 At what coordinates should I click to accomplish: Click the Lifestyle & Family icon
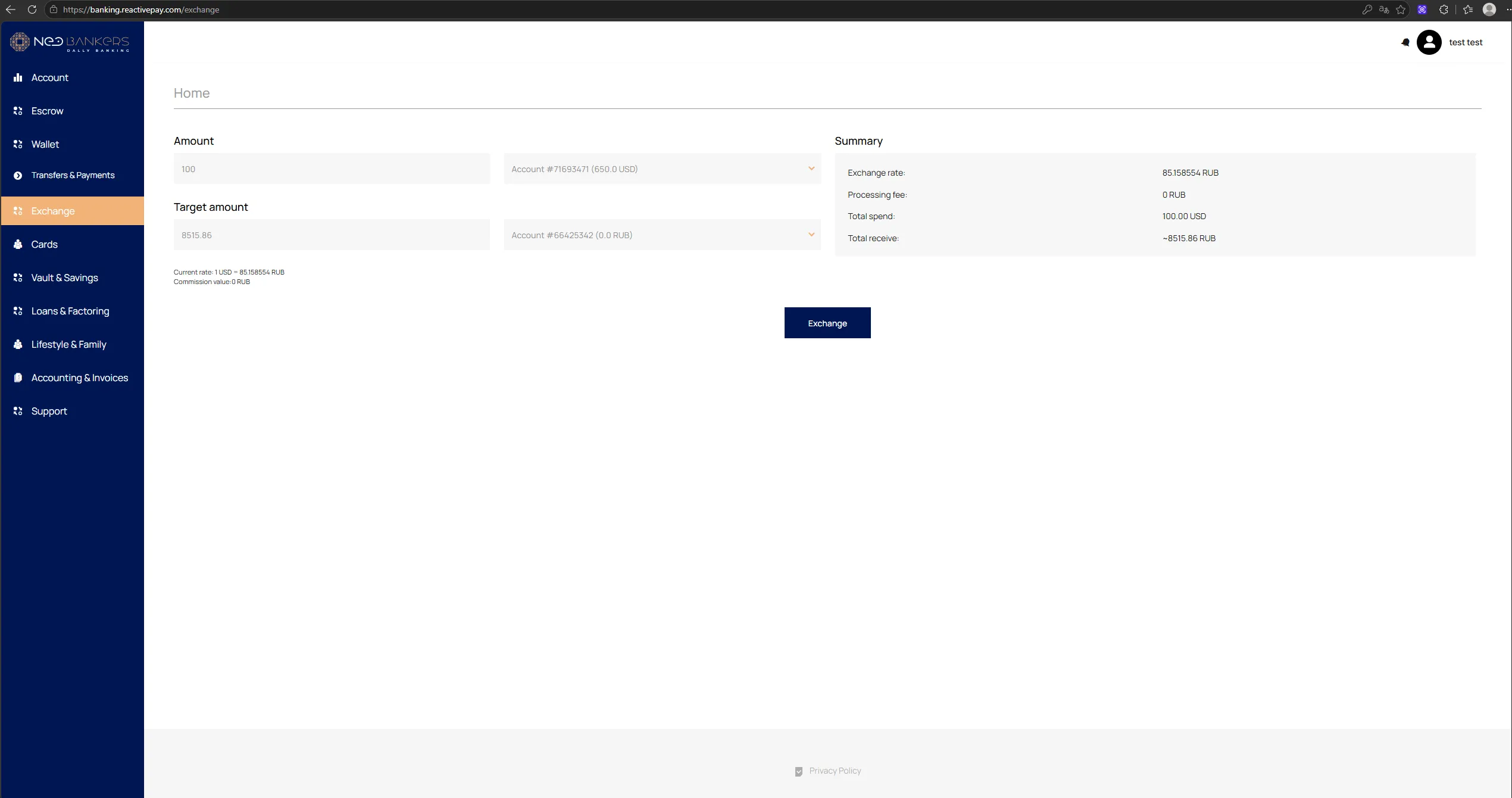click(18, 344)
